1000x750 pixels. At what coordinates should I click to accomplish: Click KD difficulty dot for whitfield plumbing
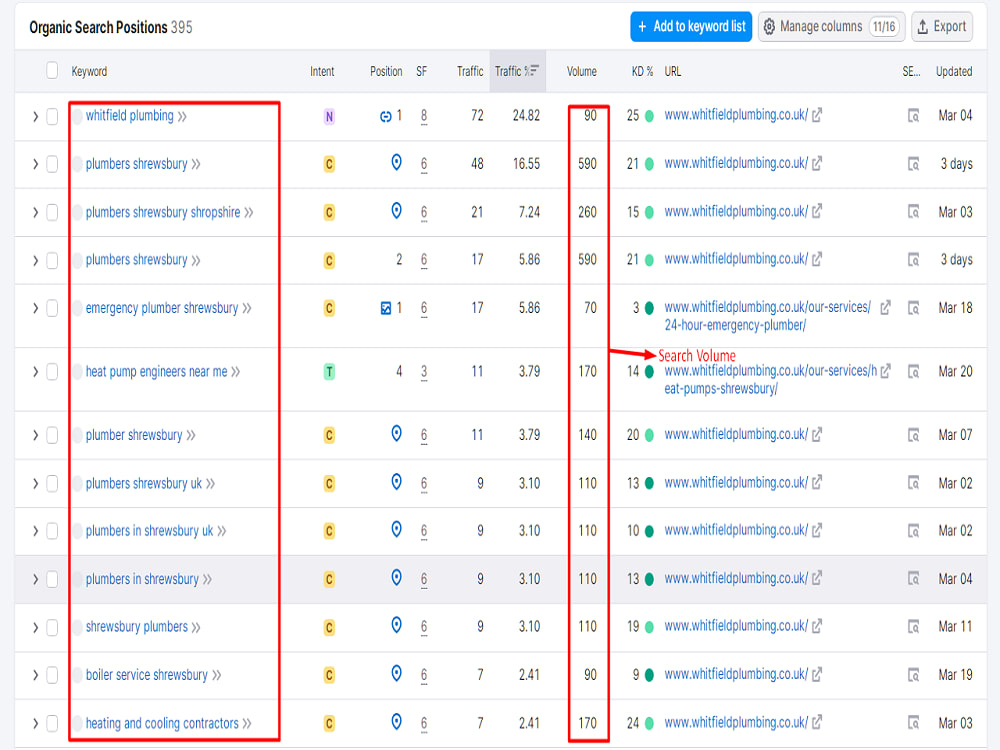(x=649, y=116)
